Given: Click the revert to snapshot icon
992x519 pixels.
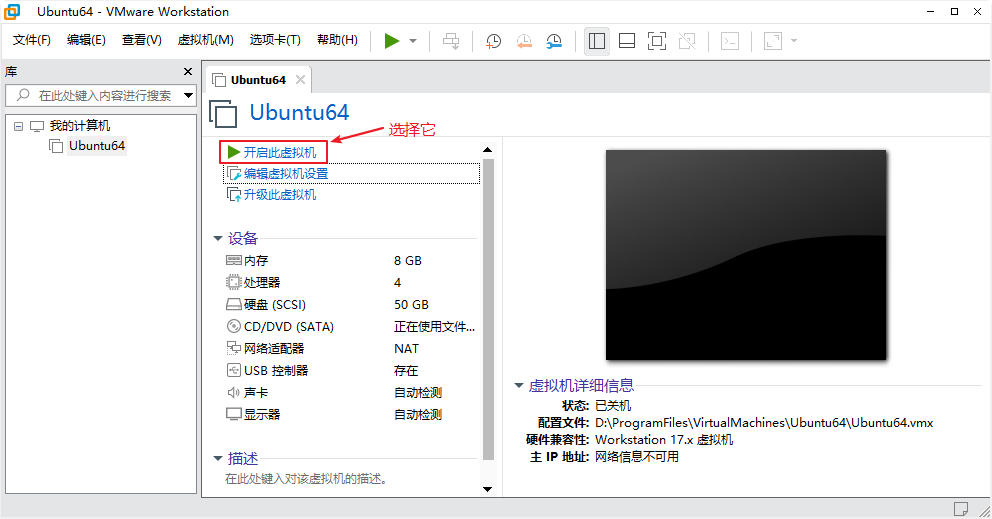Looking at the screenshot, I should click(x=524, y=41).
